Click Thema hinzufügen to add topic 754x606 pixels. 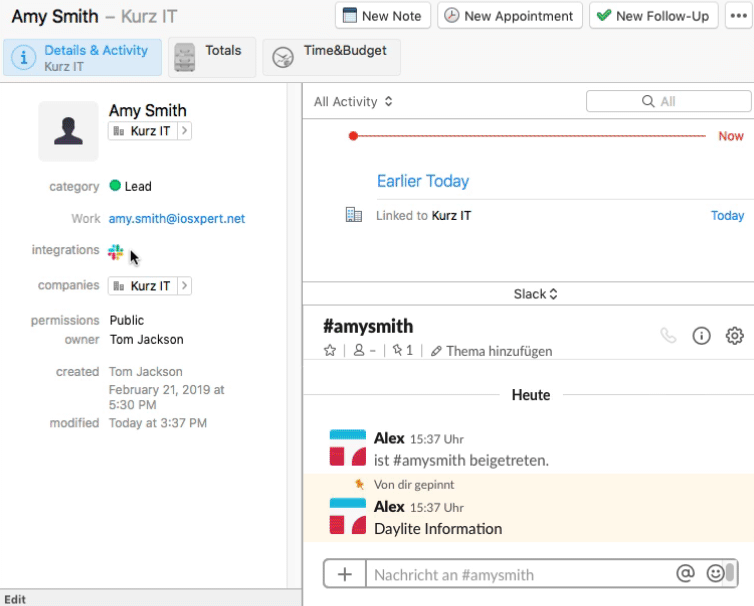491,351
